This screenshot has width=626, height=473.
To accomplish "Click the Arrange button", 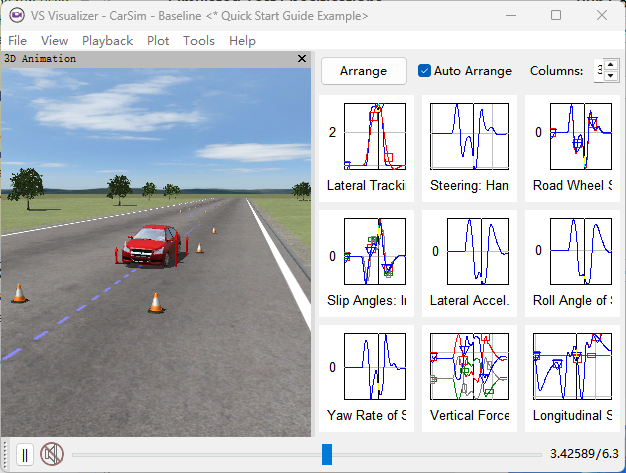I will coord(363,71).
